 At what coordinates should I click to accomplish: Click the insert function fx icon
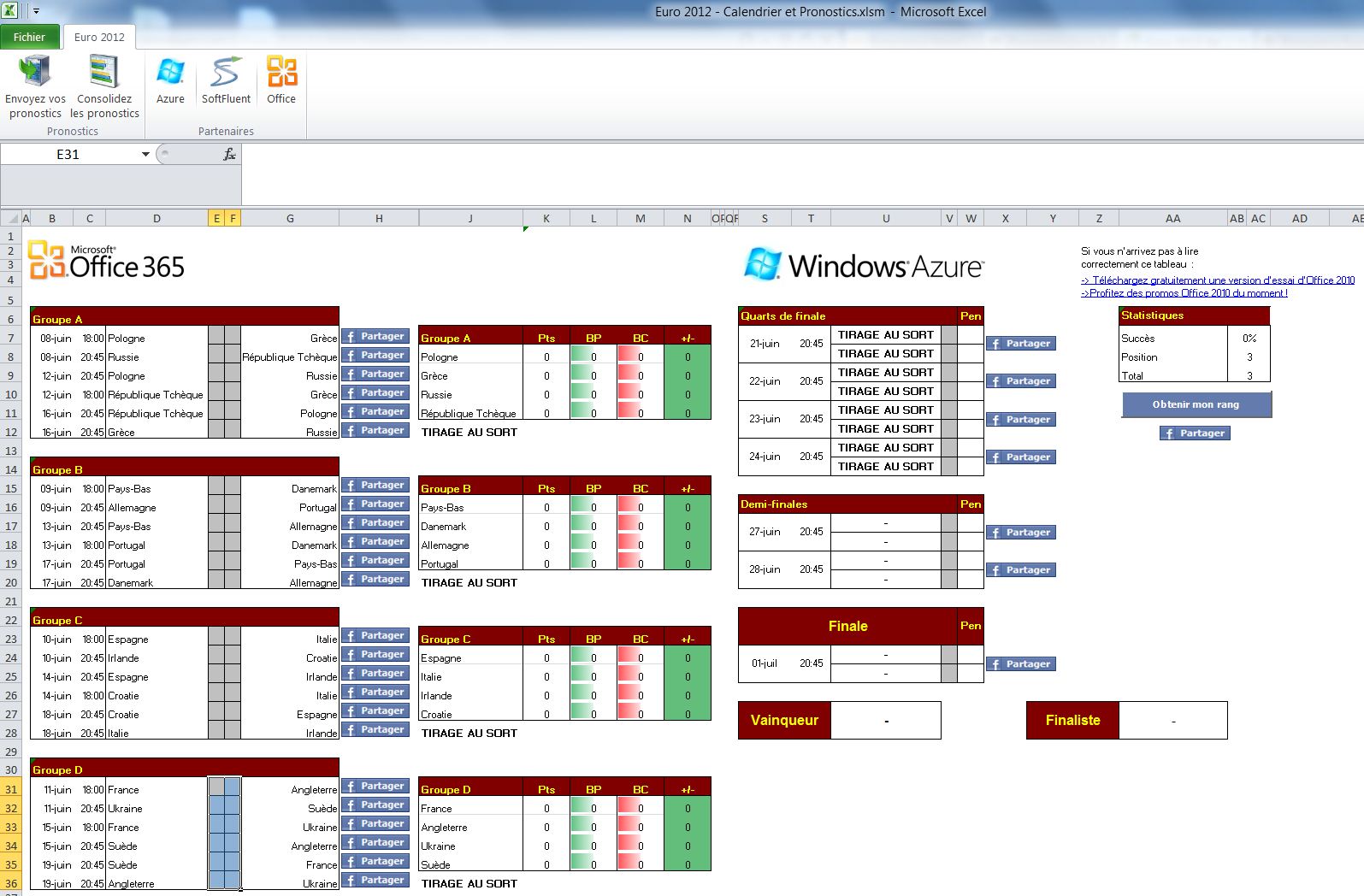point(229,155)
